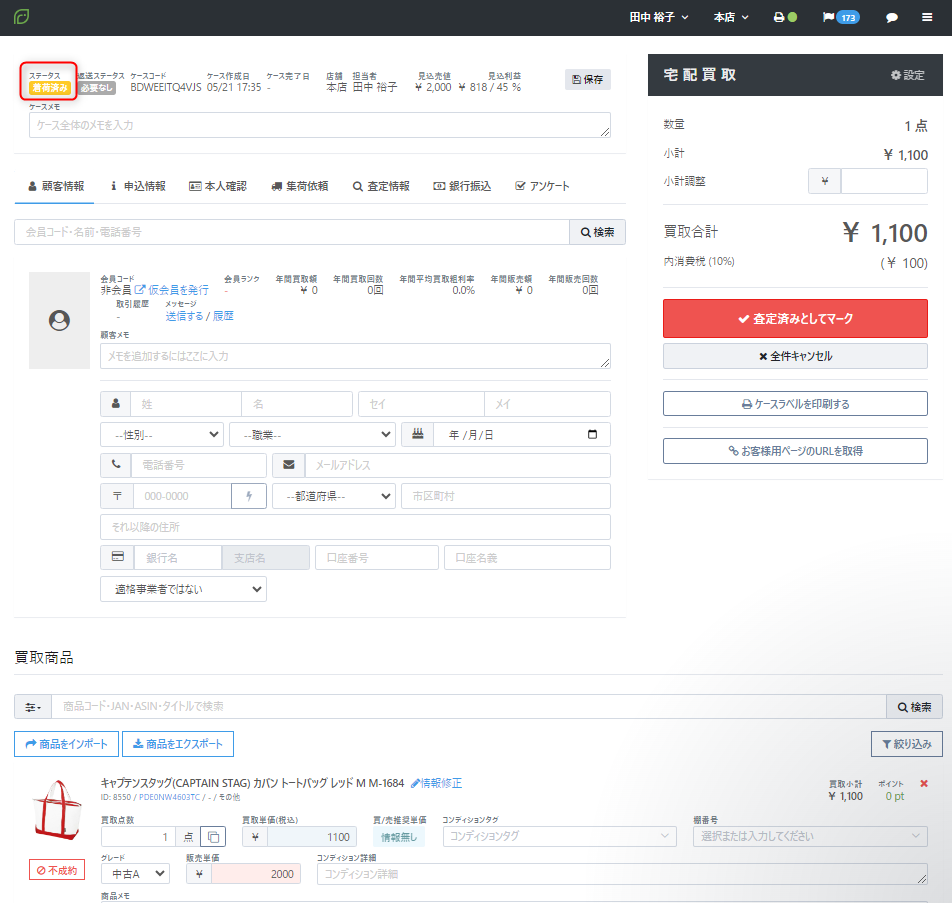The image size is (952, 903).
Task: Open the 田中 裕子 user dropdown
Action: 659,17
